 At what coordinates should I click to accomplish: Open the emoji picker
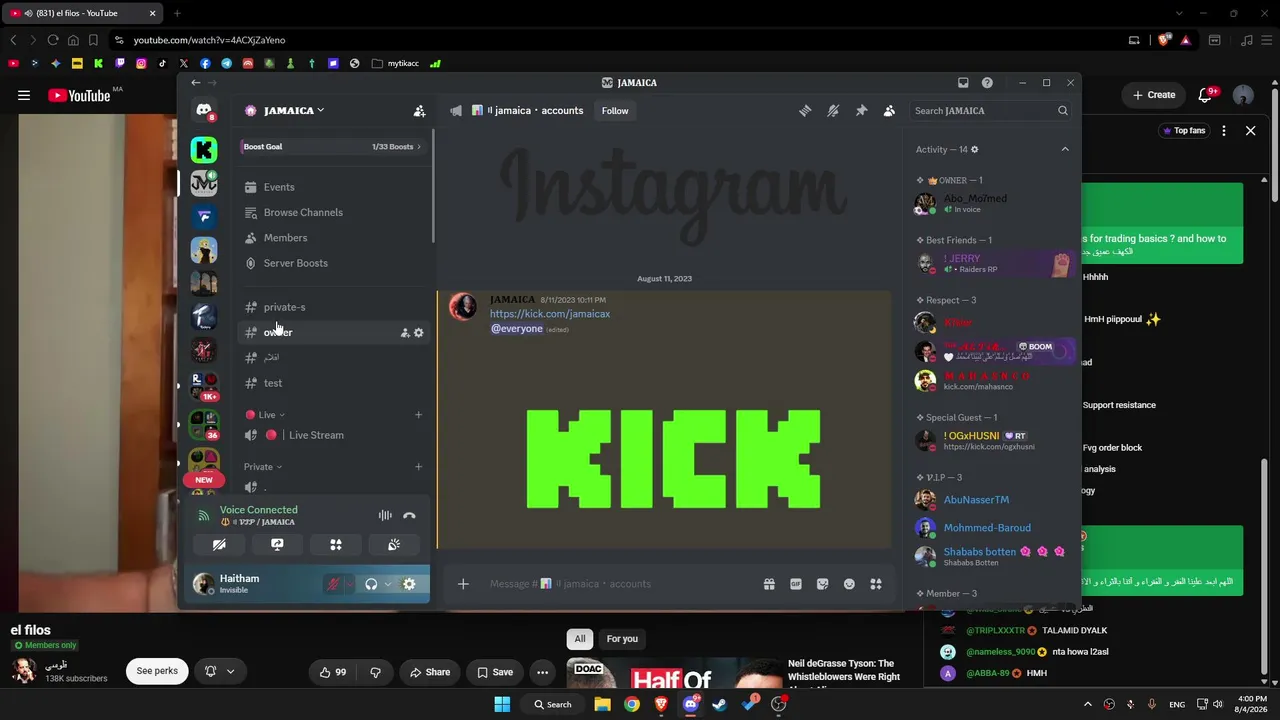(x=849, y=584)
